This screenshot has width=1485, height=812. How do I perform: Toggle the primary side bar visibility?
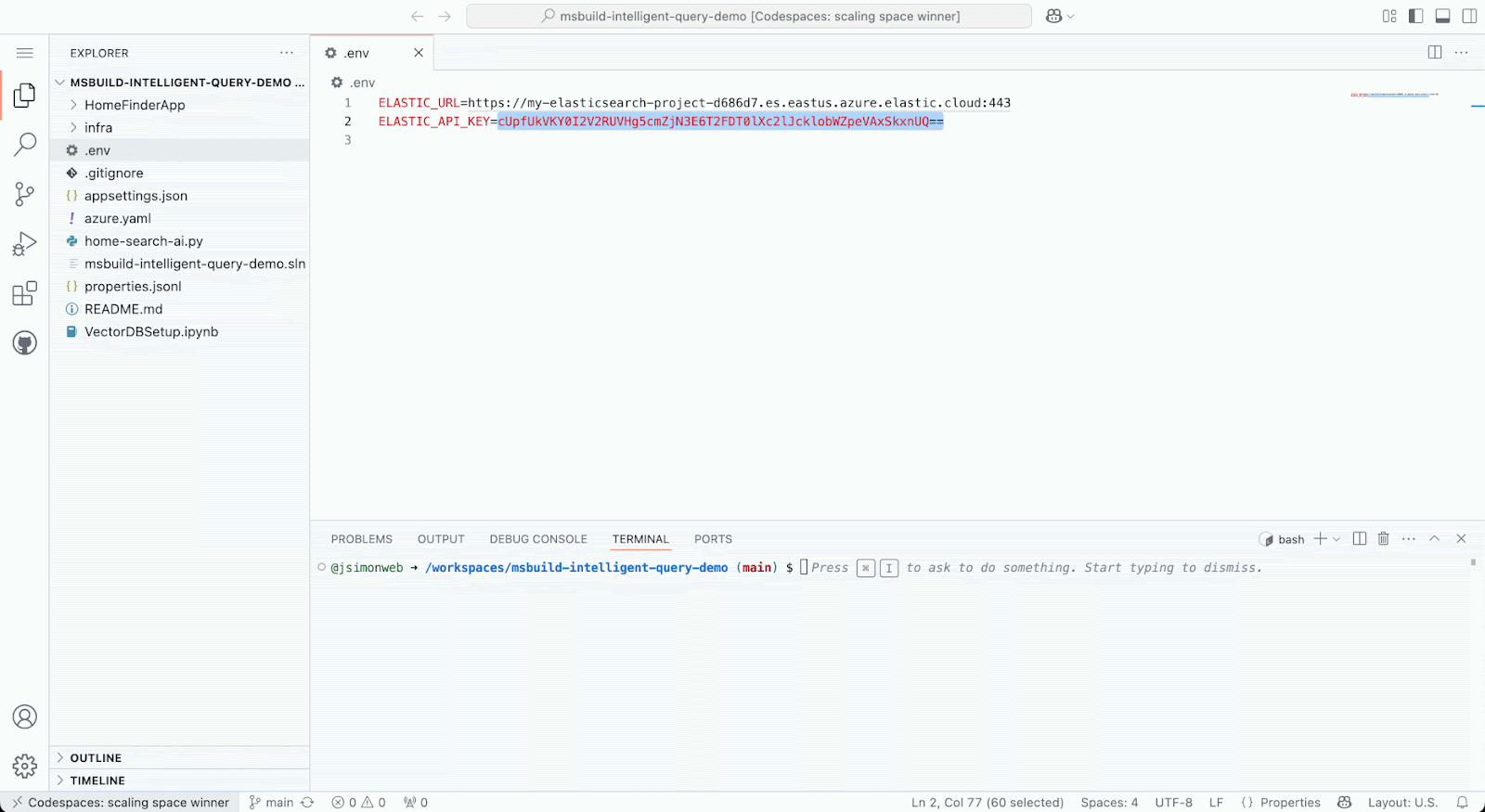[x=1415, y=16]
